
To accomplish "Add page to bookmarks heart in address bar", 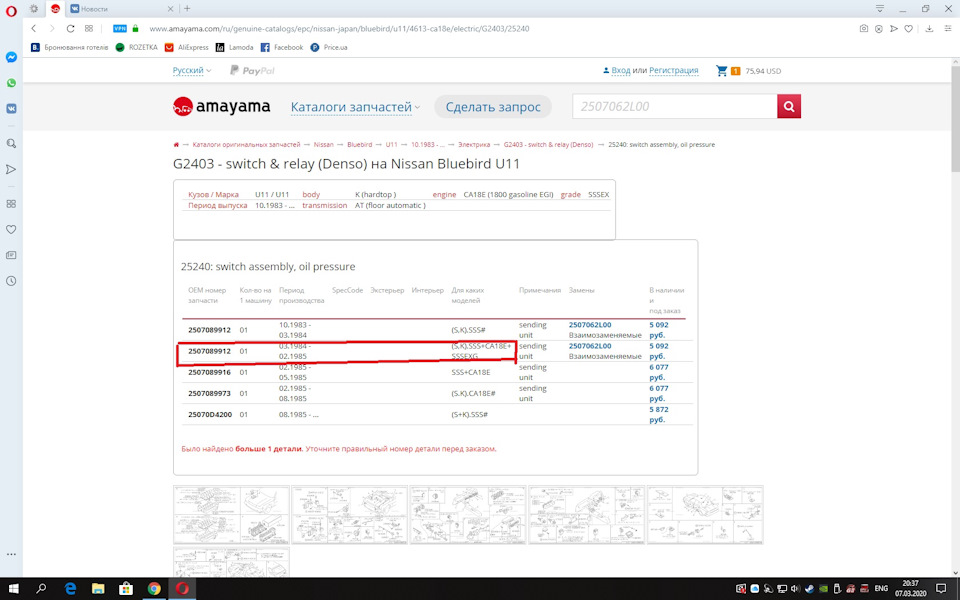I will pyautogui.click(x=909, y=28).
